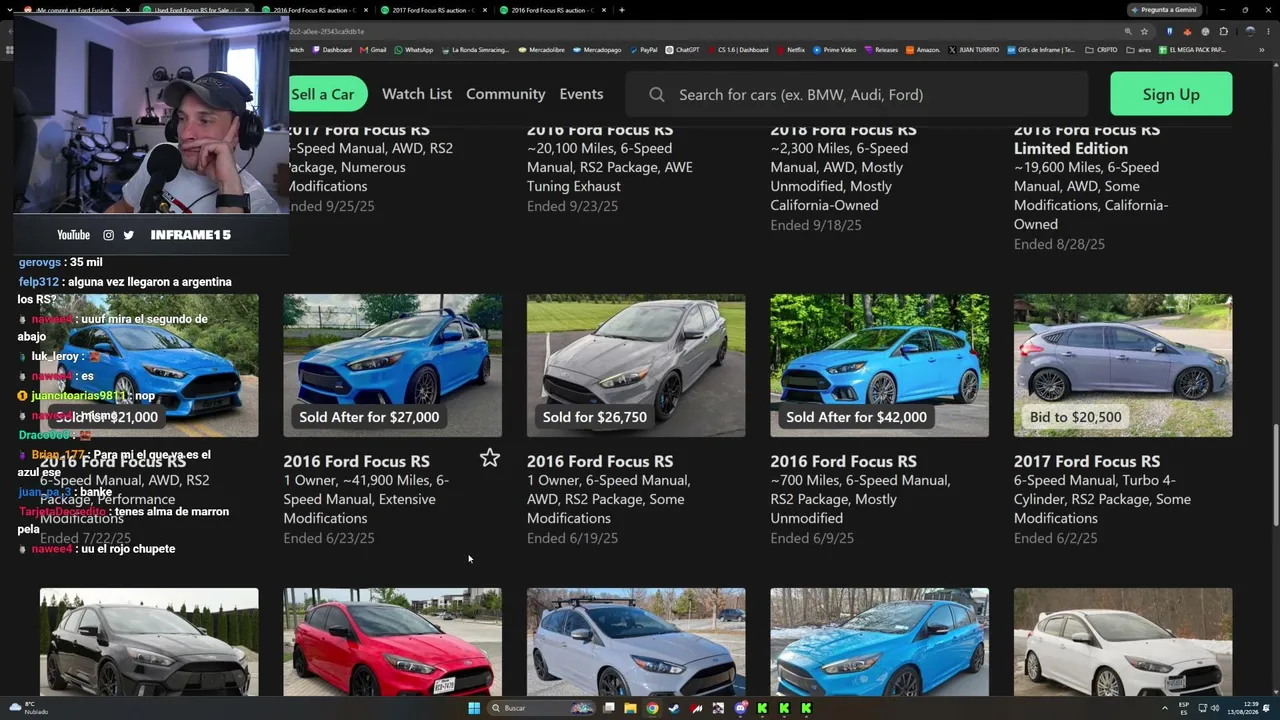Open a new browser tab
The height and width of the screenshot is (720, 1280).
(x=622, y=10)
